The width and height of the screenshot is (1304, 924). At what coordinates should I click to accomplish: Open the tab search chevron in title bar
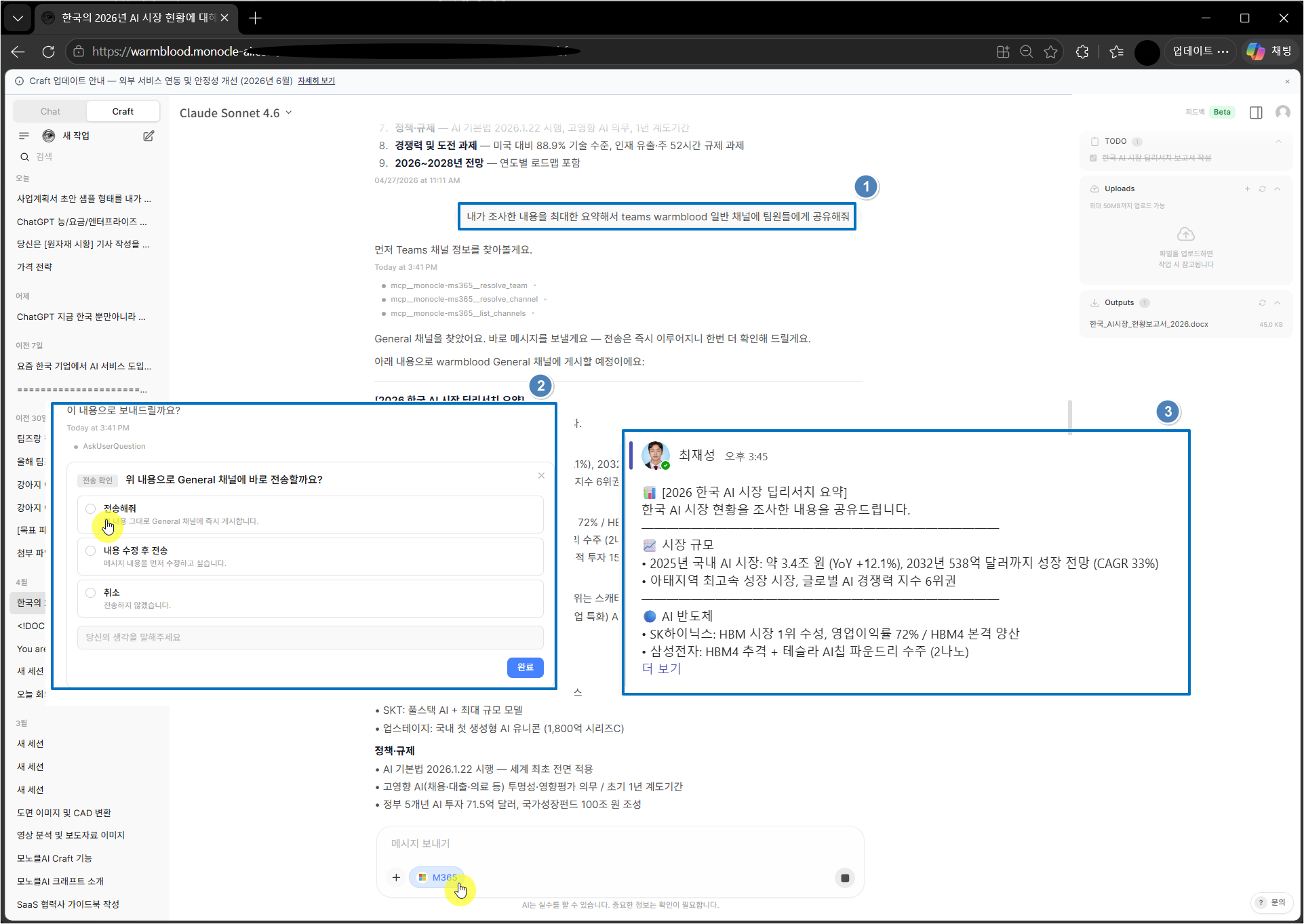(18, 18)
